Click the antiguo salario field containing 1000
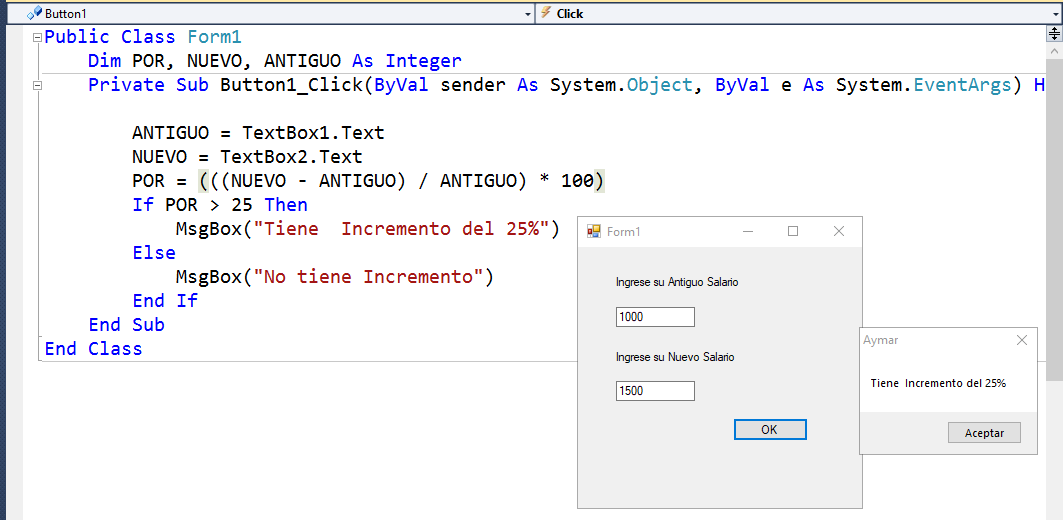Screen dimensions: 1063x520 tap(655, 317)
